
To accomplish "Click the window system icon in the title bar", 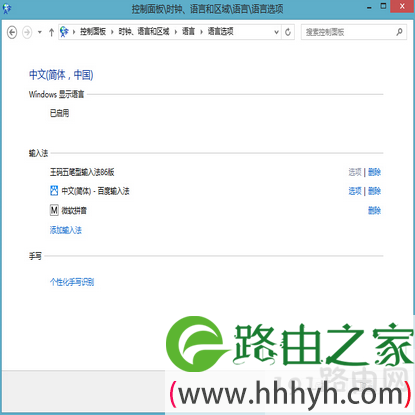I will (x=7, y=8).
